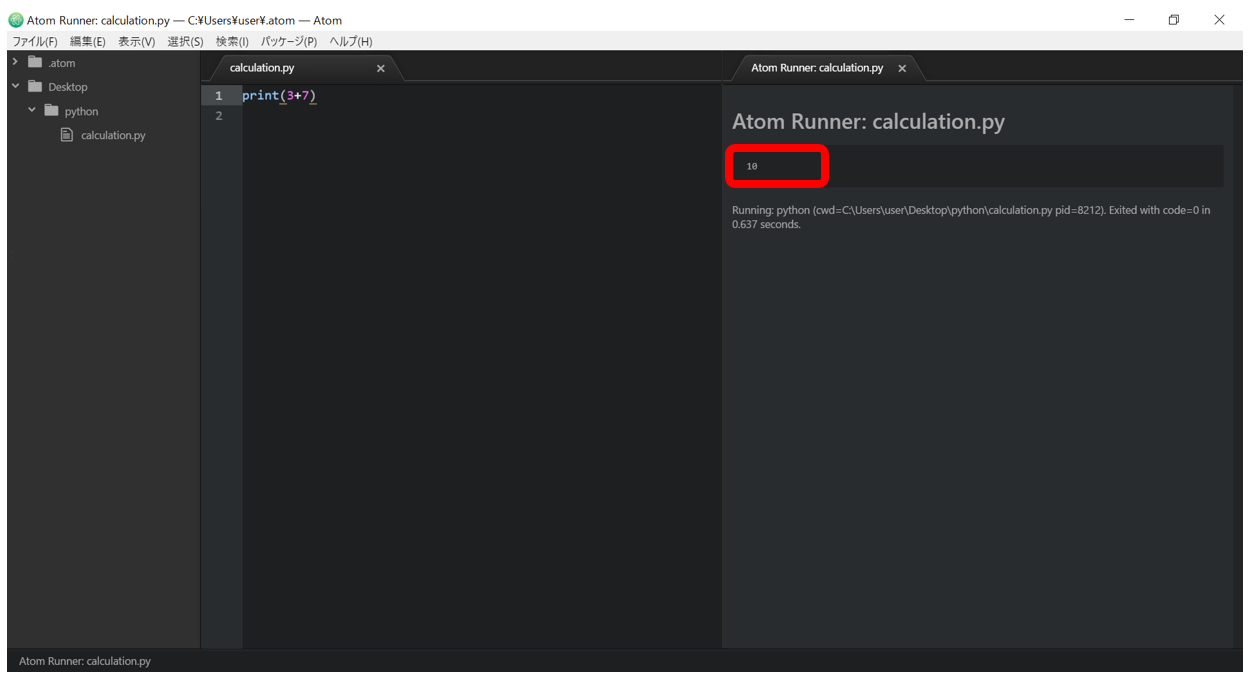Image resolution: width=1252 pixels, height=676 pixels.
Task: Select the python folder label
Action: pos(81,111)
